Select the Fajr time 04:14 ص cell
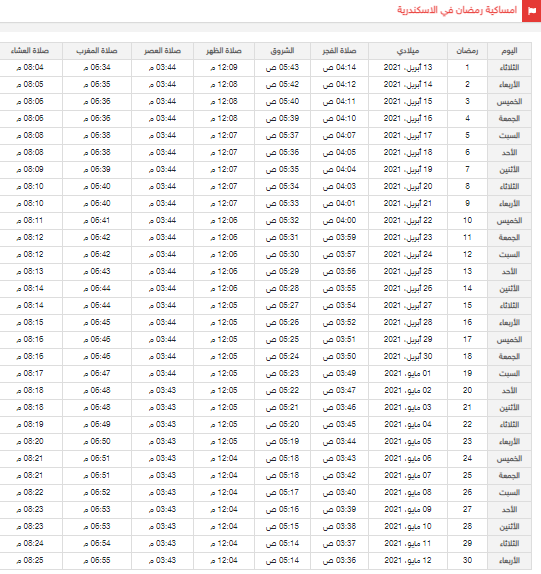The image size is (541, 574). (x=339, y=68)
